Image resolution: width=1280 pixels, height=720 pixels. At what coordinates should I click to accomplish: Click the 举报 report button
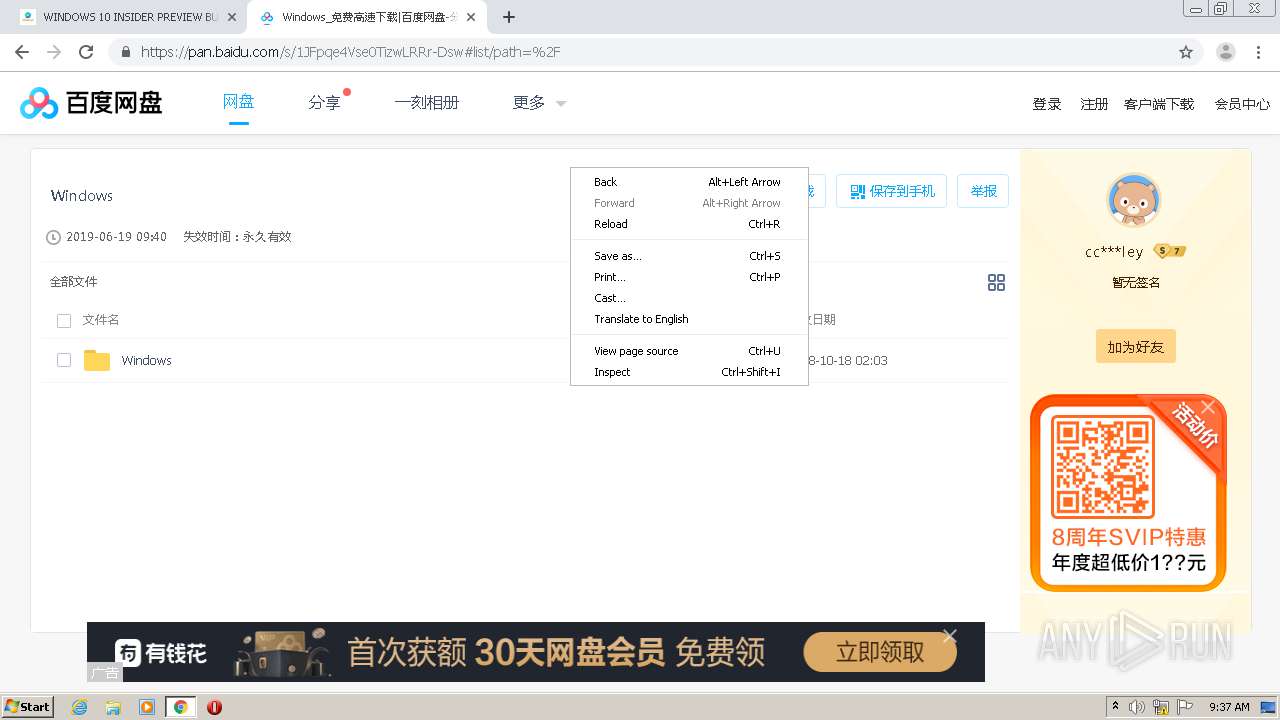pyautogui.click(x=984, y=191)
